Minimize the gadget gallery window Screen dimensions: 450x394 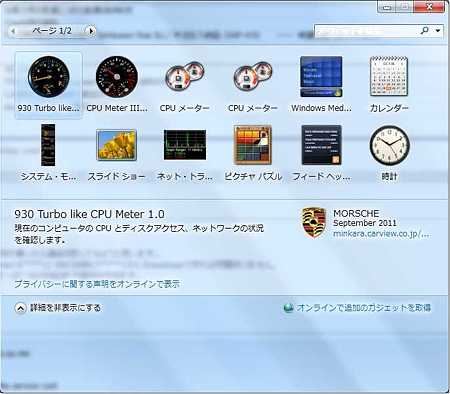[x=387, y=7]
